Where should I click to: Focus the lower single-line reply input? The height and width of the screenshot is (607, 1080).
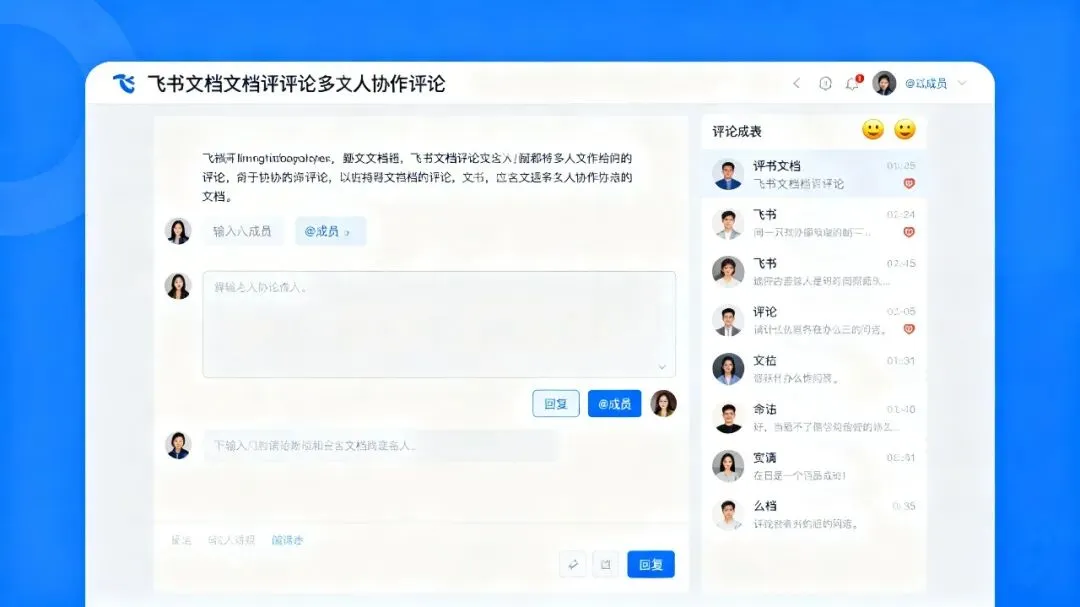(381, 446)
